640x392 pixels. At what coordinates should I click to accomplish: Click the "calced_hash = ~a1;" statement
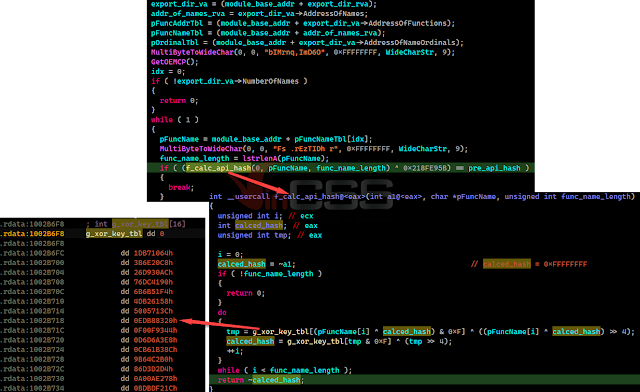click(256, 264)
